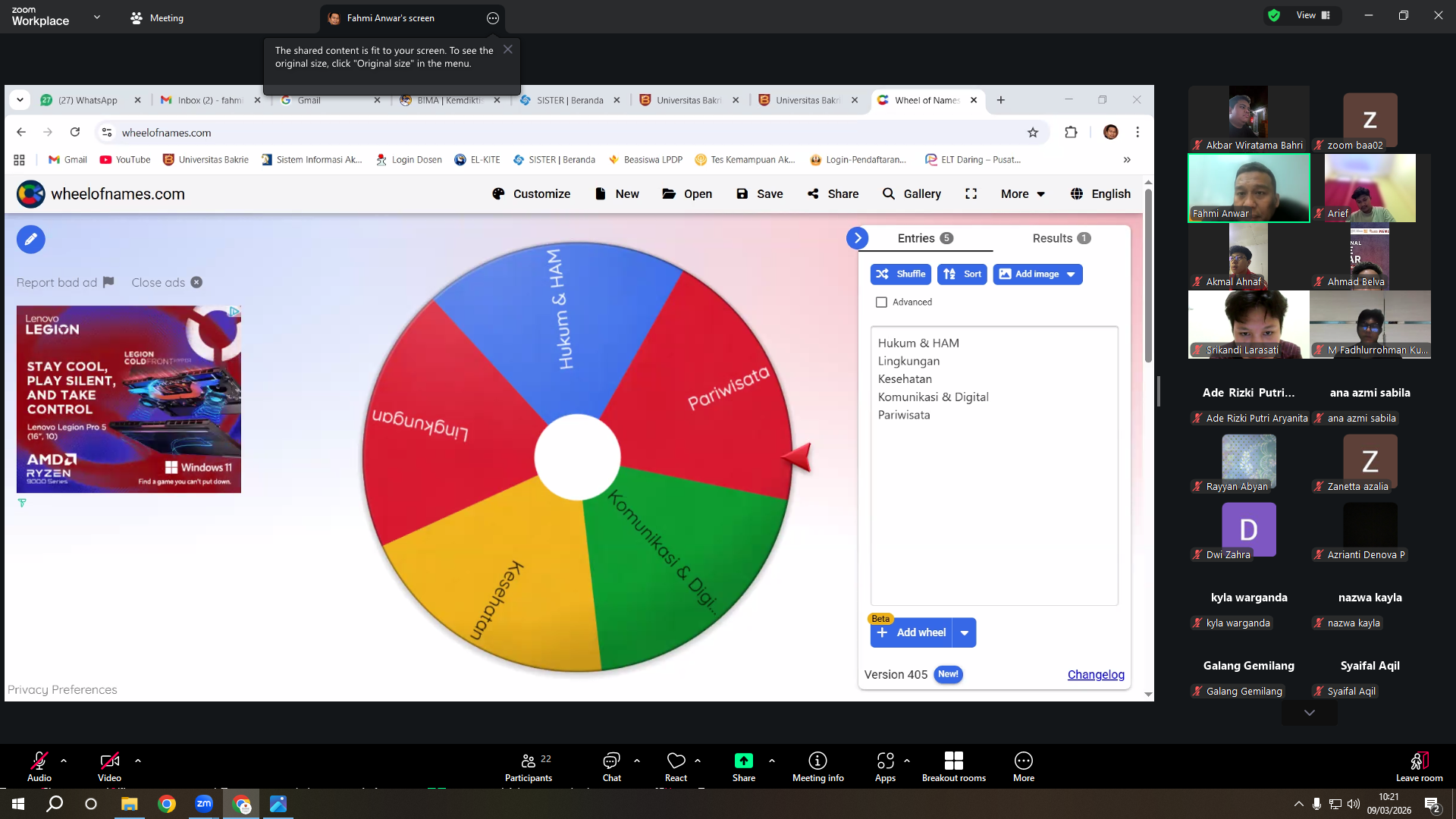The image size is (1456, 819).
Task: Open the Zoom Chat panel
Action: click(x=611, y=766)
